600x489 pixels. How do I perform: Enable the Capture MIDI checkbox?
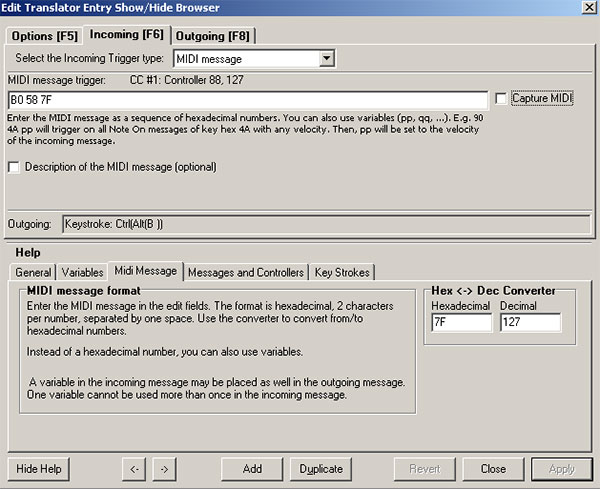click(501, 98)
